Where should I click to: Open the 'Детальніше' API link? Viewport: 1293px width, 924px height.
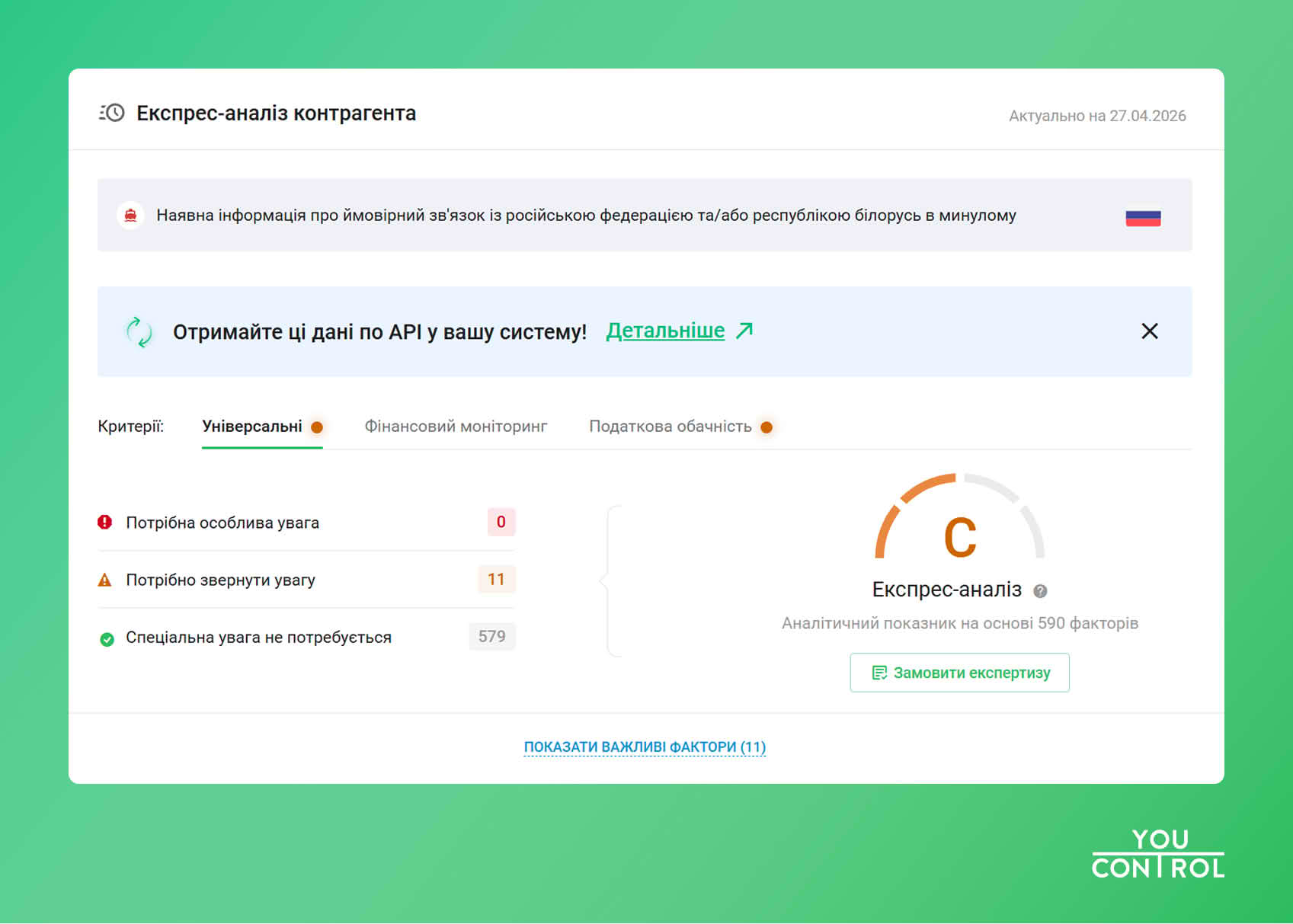(x=664, y=331)
